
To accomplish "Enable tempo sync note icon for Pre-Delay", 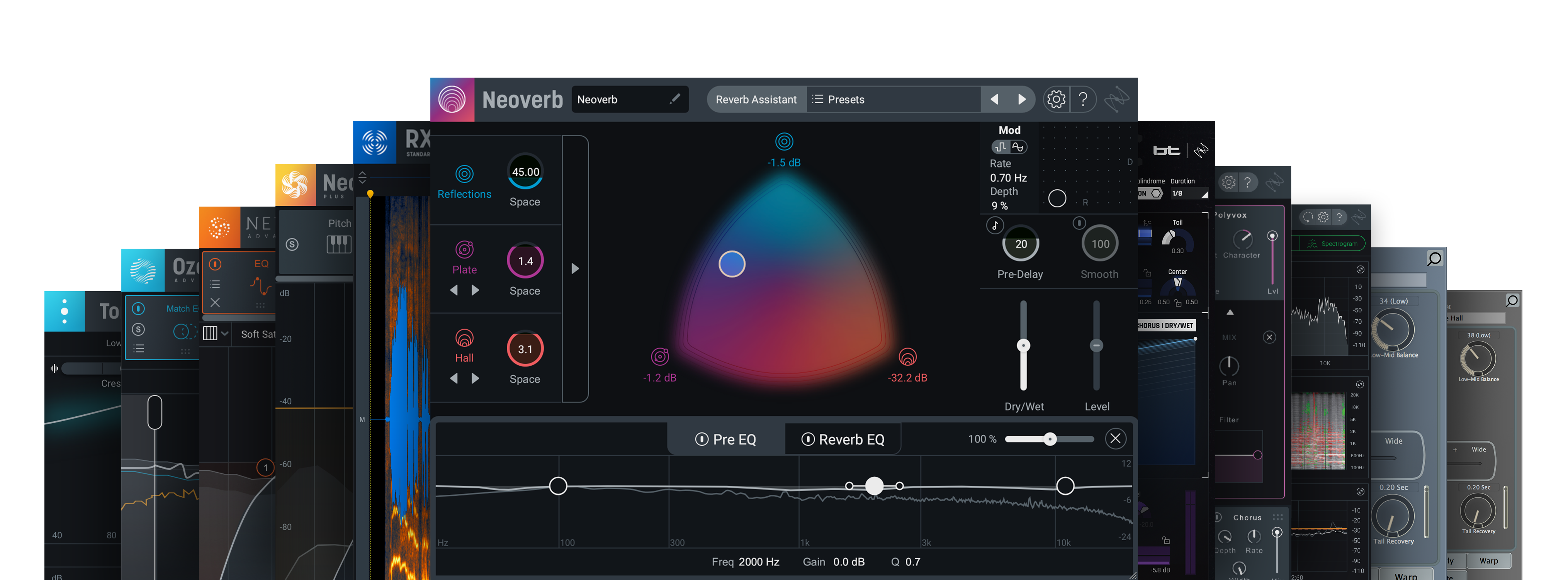I will (x=995, y=225).
